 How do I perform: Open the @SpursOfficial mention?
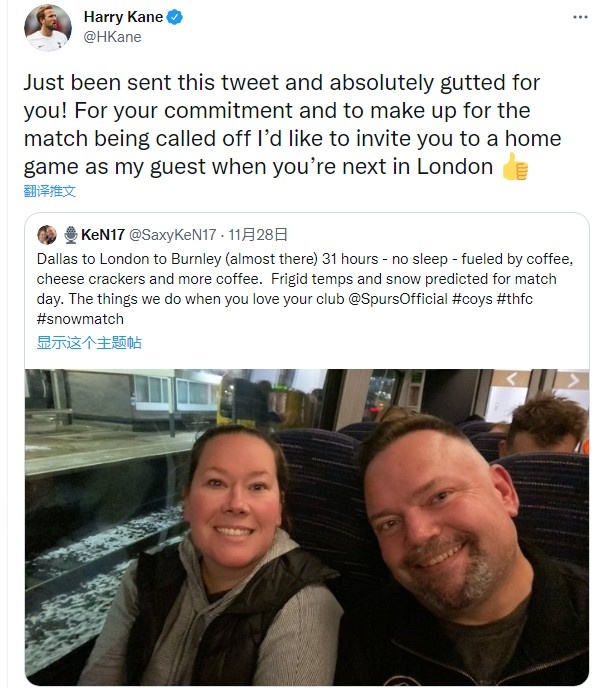398,299
